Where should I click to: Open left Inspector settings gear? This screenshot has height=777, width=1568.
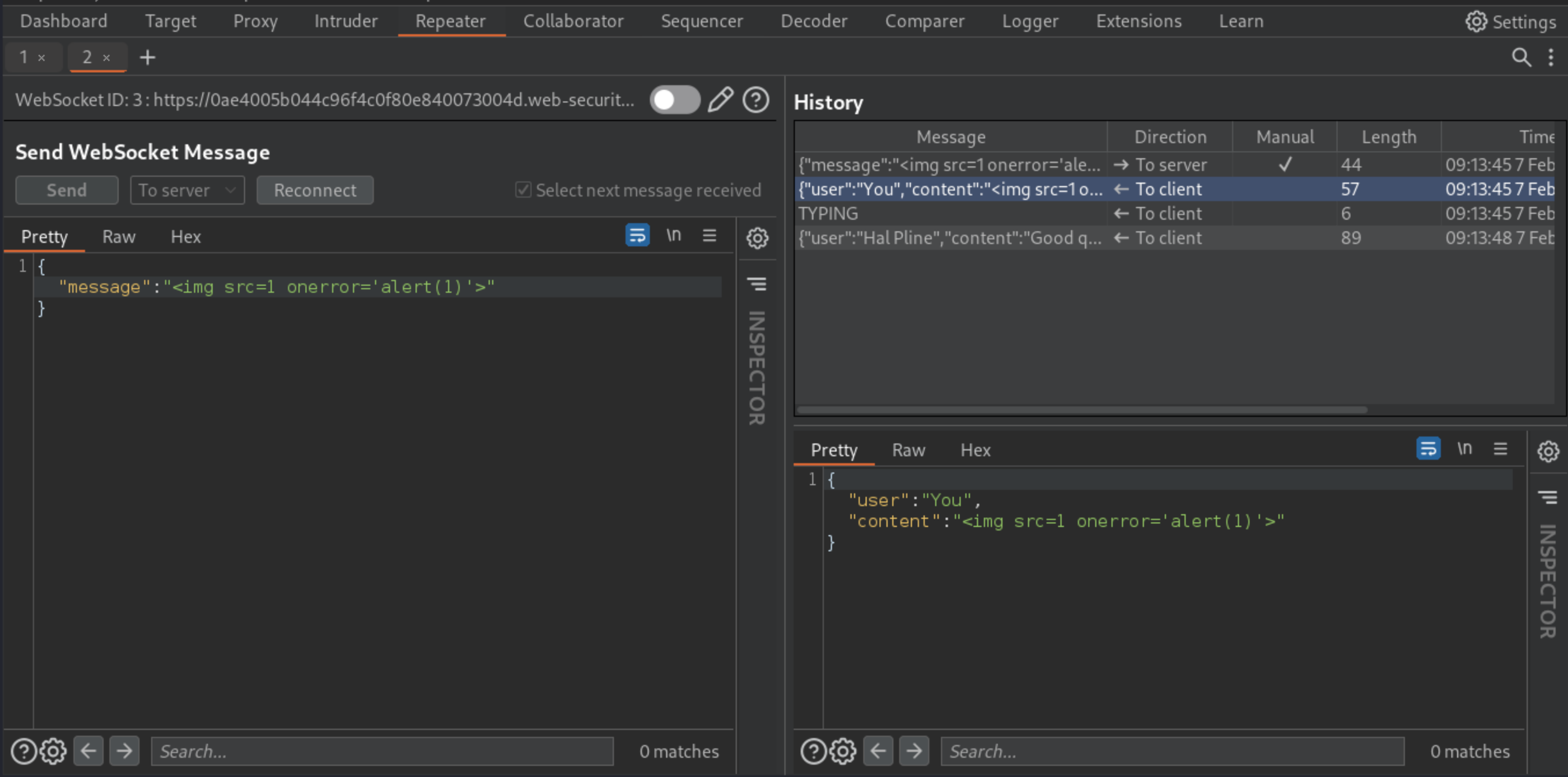(757, 238)
